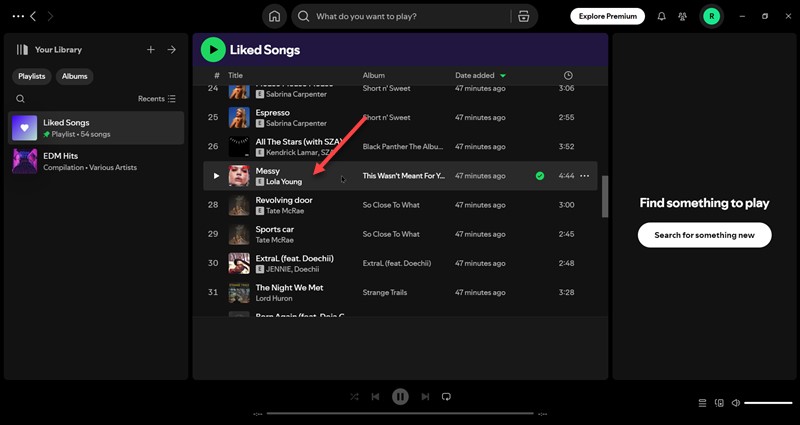
Task: Seek on the playback progress bar
Action: click(x=400, y=413)
